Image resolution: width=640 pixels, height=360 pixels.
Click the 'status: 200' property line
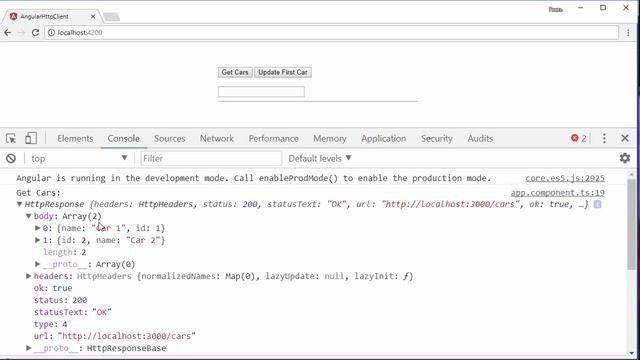pos(60,300)
